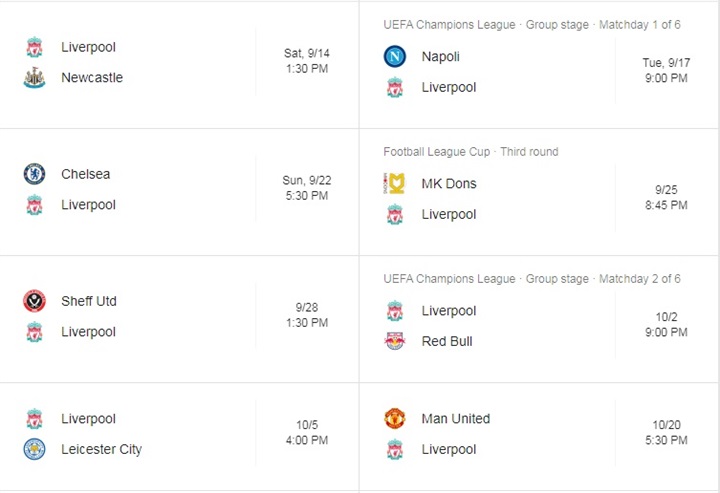Click the Red Bull club logo
Screen dimensions: 720x493
(x=395, y=341)
